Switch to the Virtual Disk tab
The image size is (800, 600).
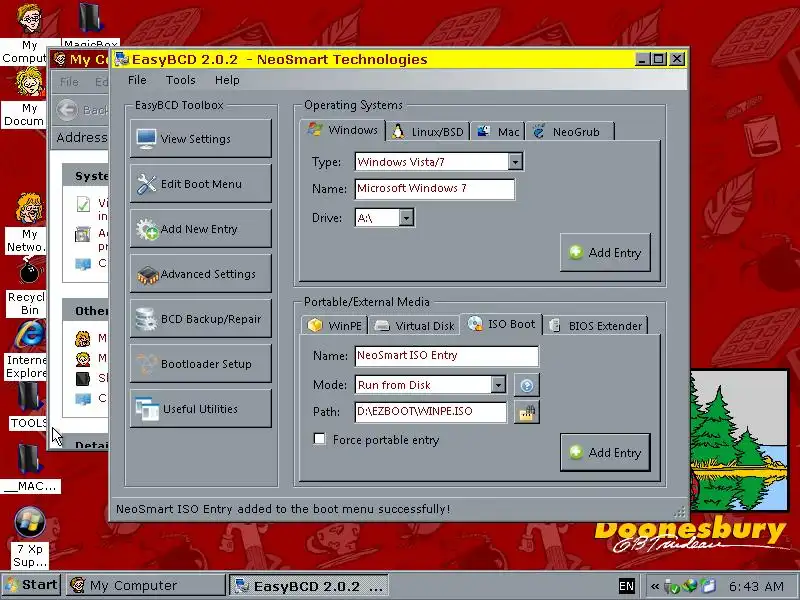click(x=414, y=326)
